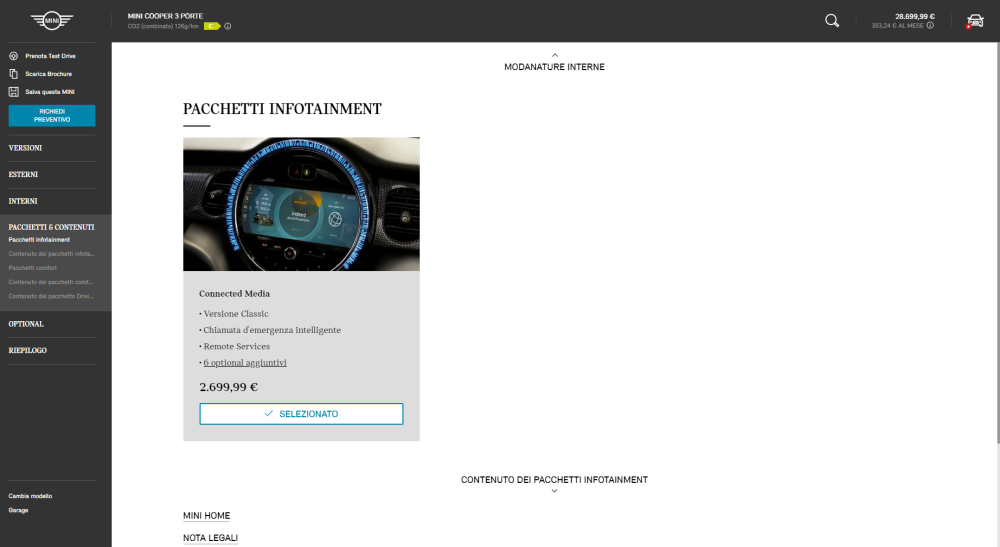This screenshot has height=547, width=1000.
Task: Click the save MINI floppy icon
Action: click(13, 92)
